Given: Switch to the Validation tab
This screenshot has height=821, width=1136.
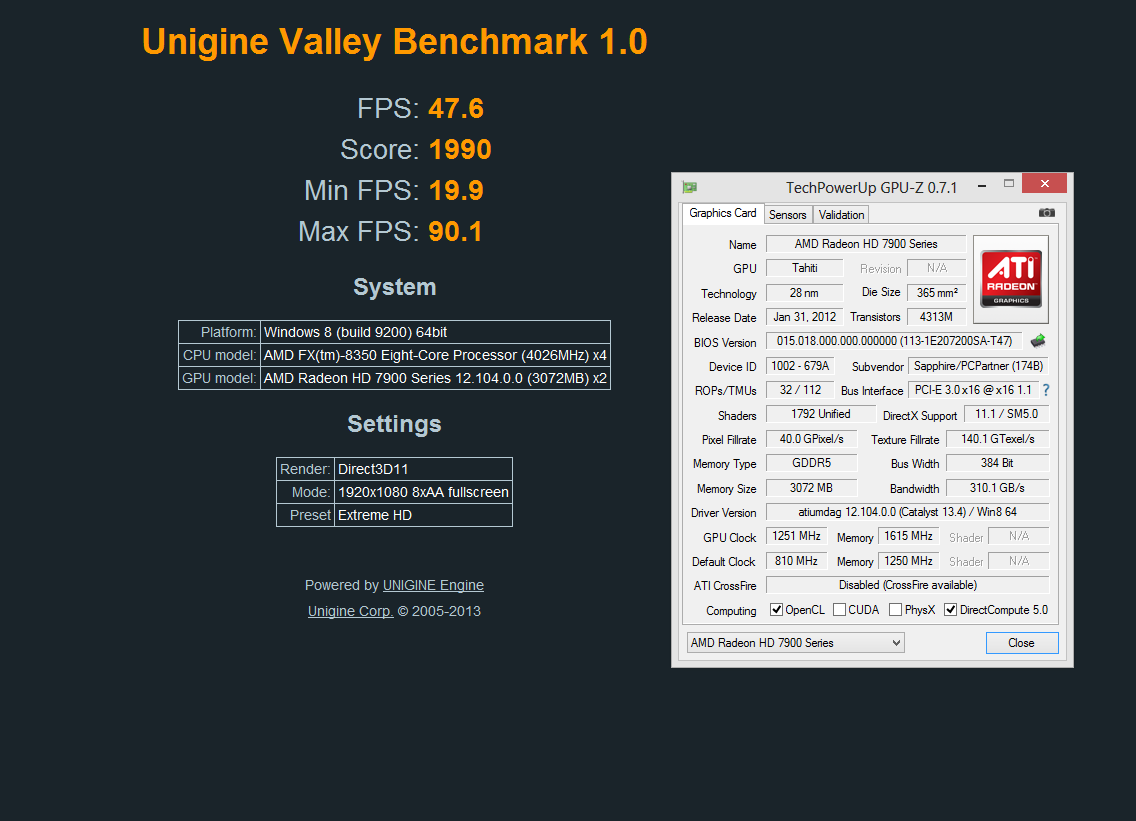Looking at the screenshot, I should 841,214.
